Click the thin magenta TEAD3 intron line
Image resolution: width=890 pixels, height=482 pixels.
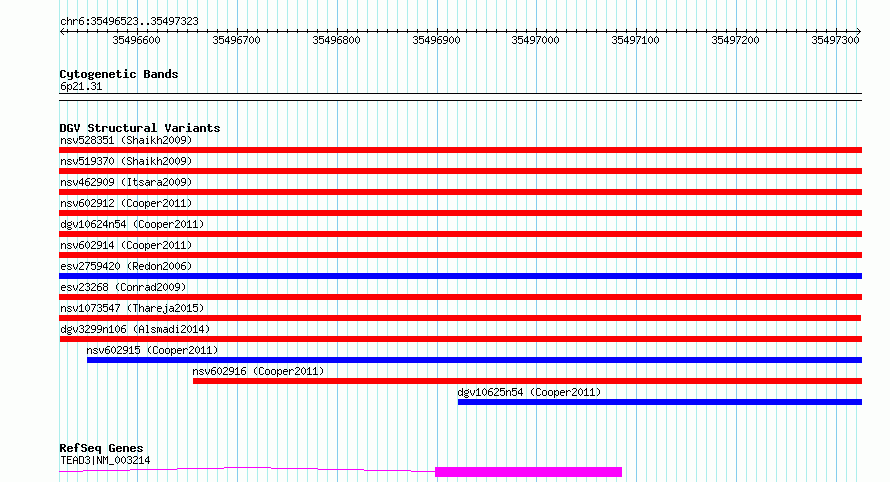(x=247, y=468)
